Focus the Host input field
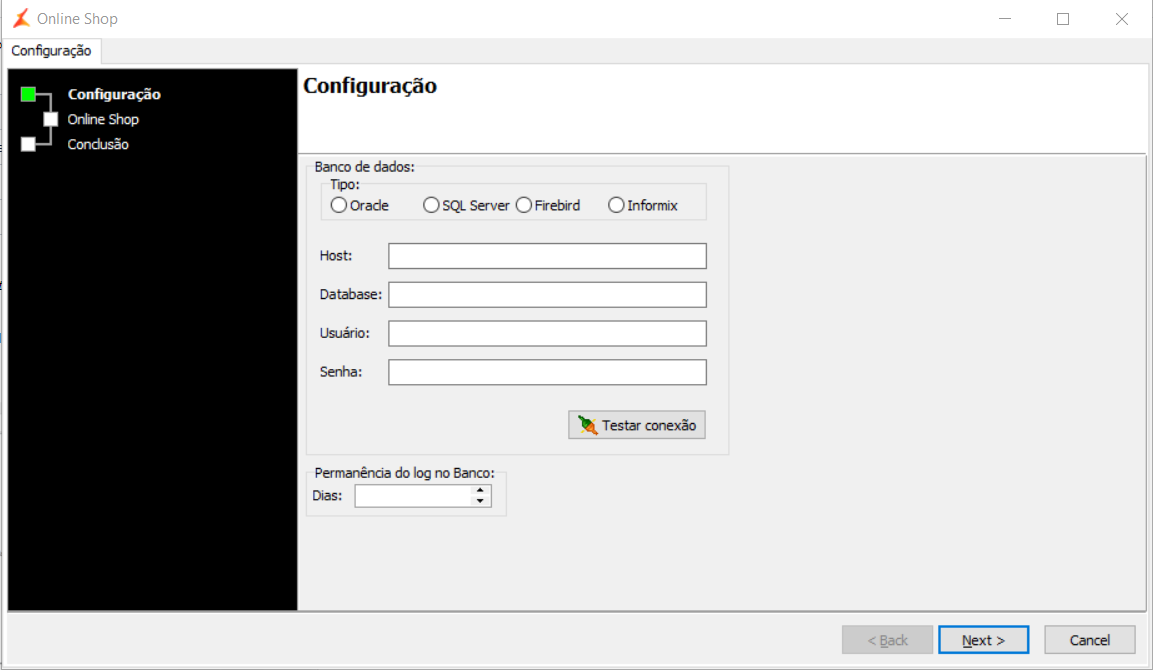This screenshot has height=670, width=1153. tap(547, 256)
